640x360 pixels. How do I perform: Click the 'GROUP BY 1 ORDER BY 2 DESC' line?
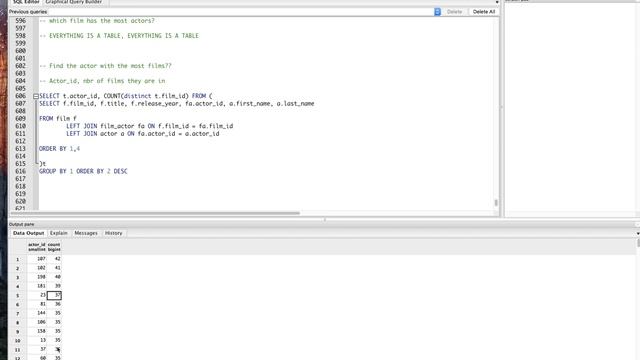(83, 171)
